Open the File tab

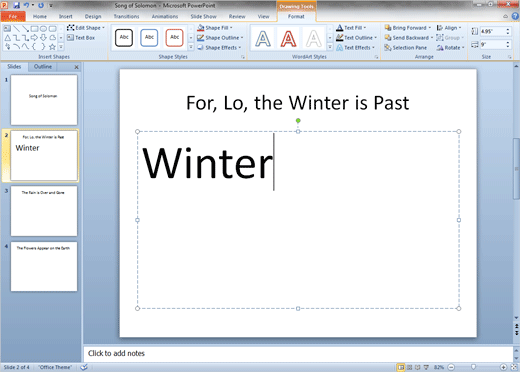tap(13, 16)
